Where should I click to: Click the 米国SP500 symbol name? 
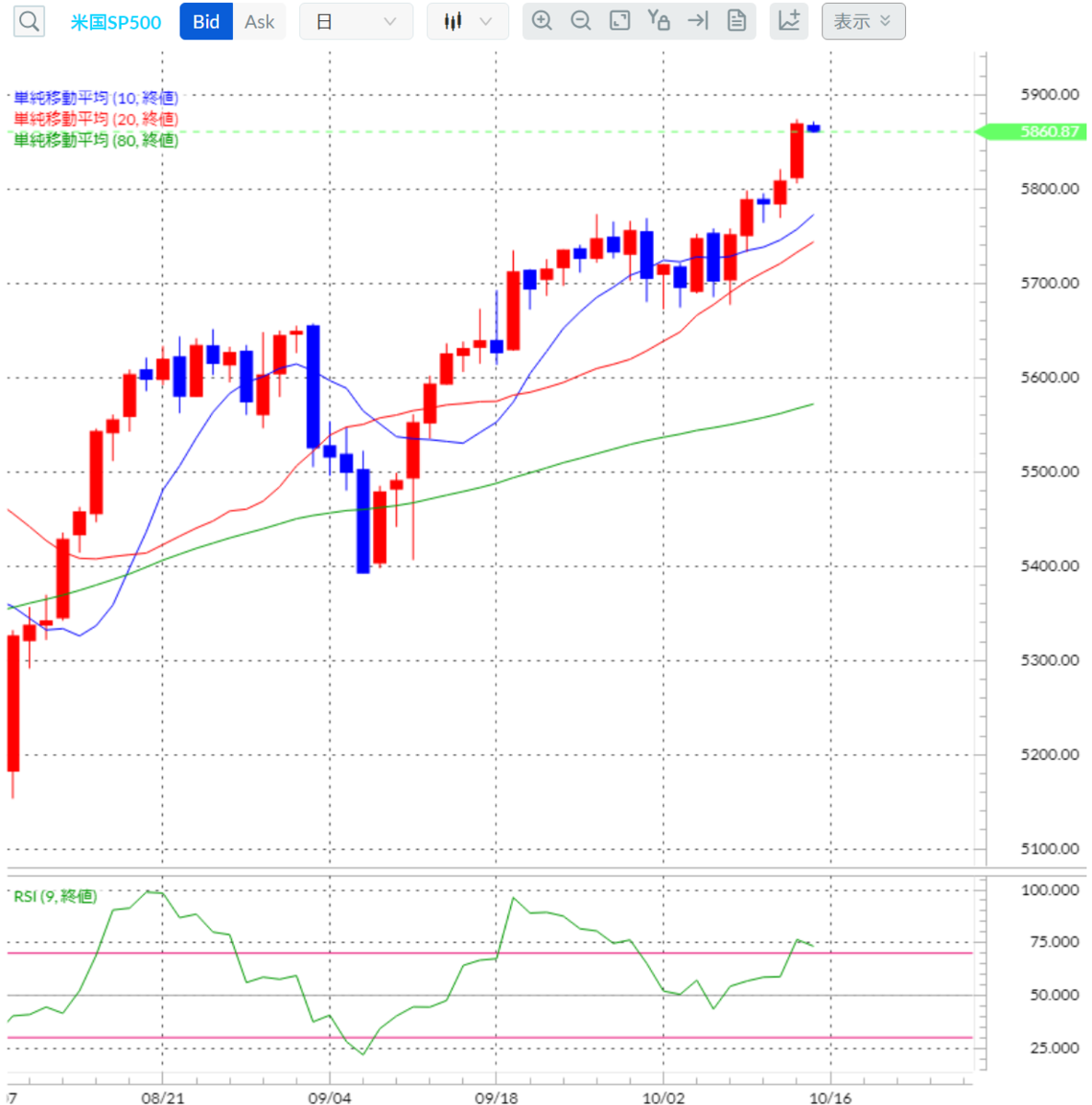point(116,22)
